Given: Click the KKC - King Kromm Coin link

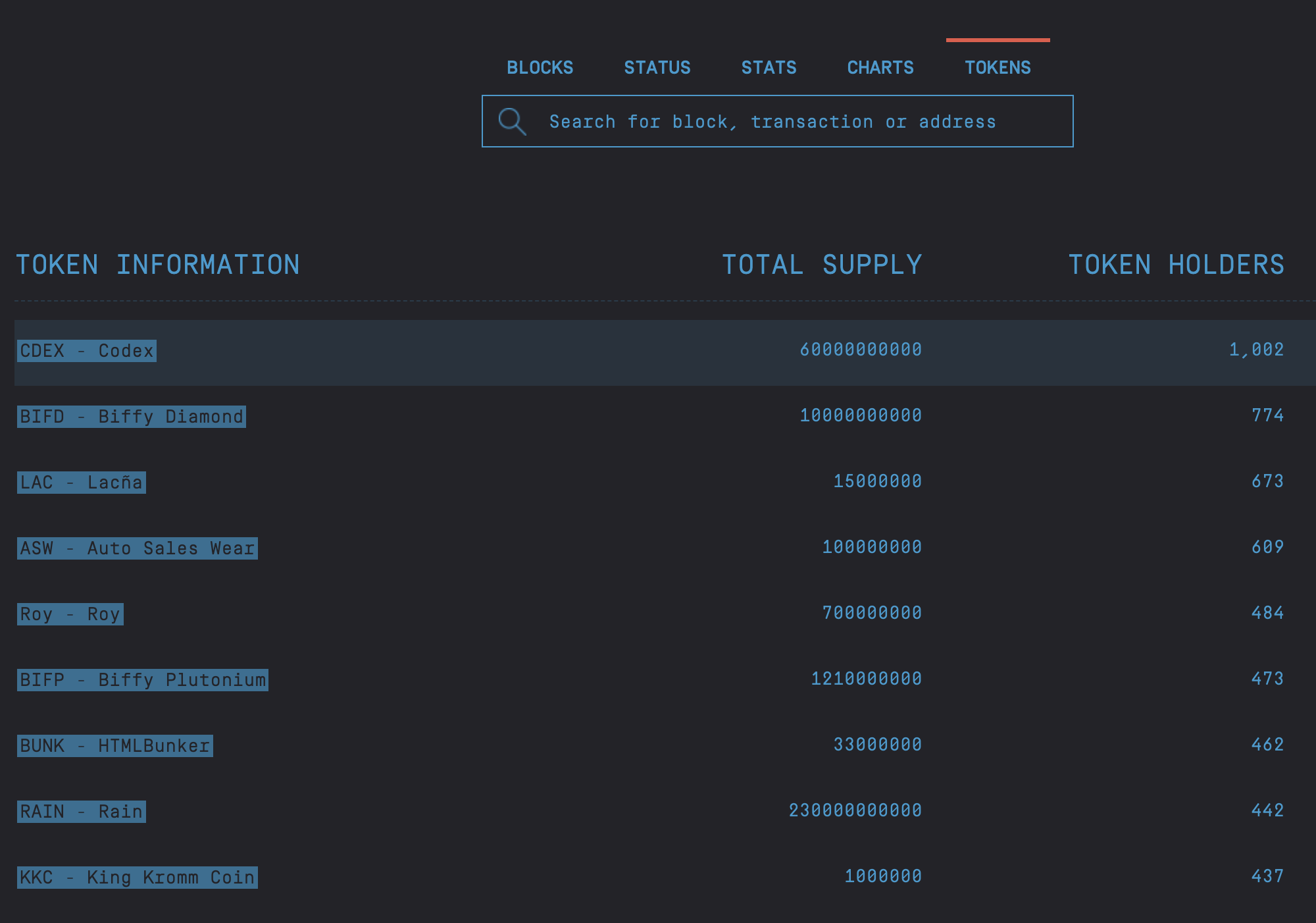Looking at the screenshot, I should 137,878.
